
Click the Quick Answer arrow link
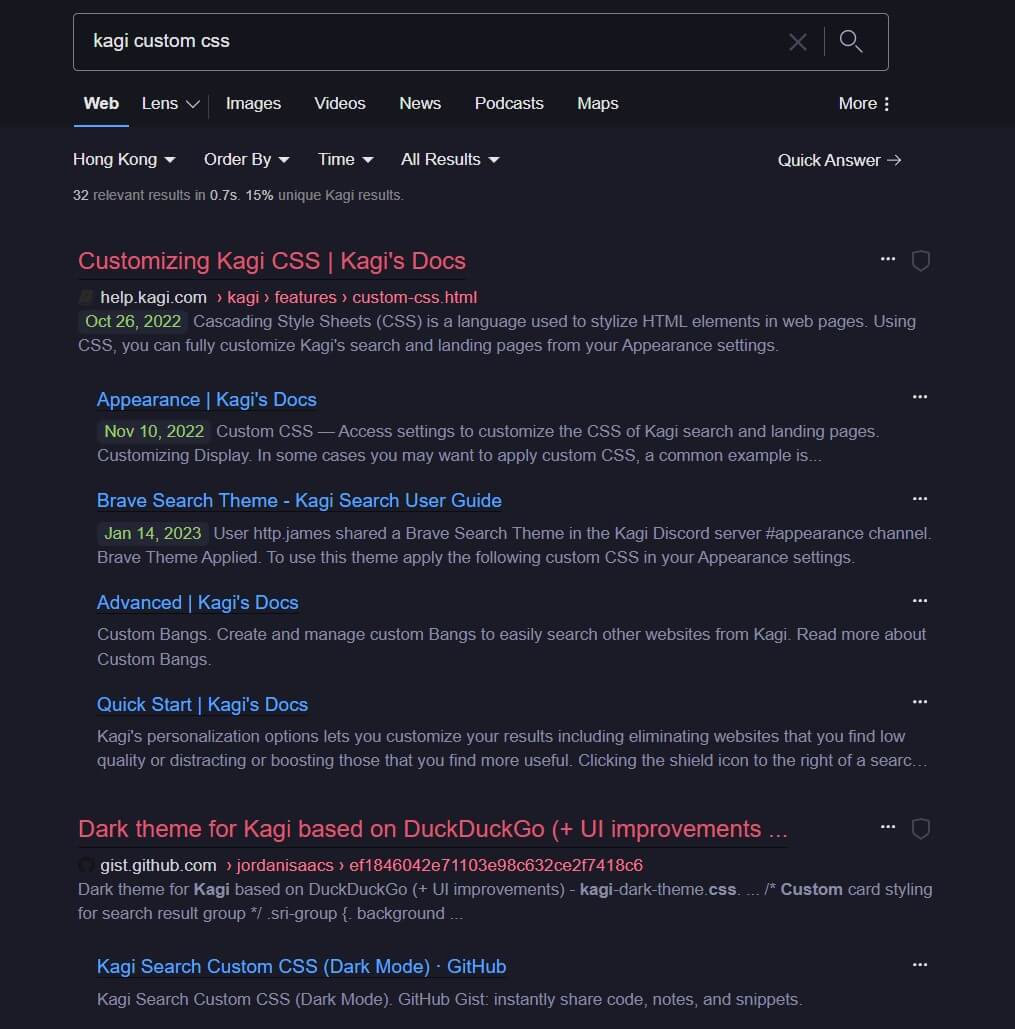click(839, 160)
